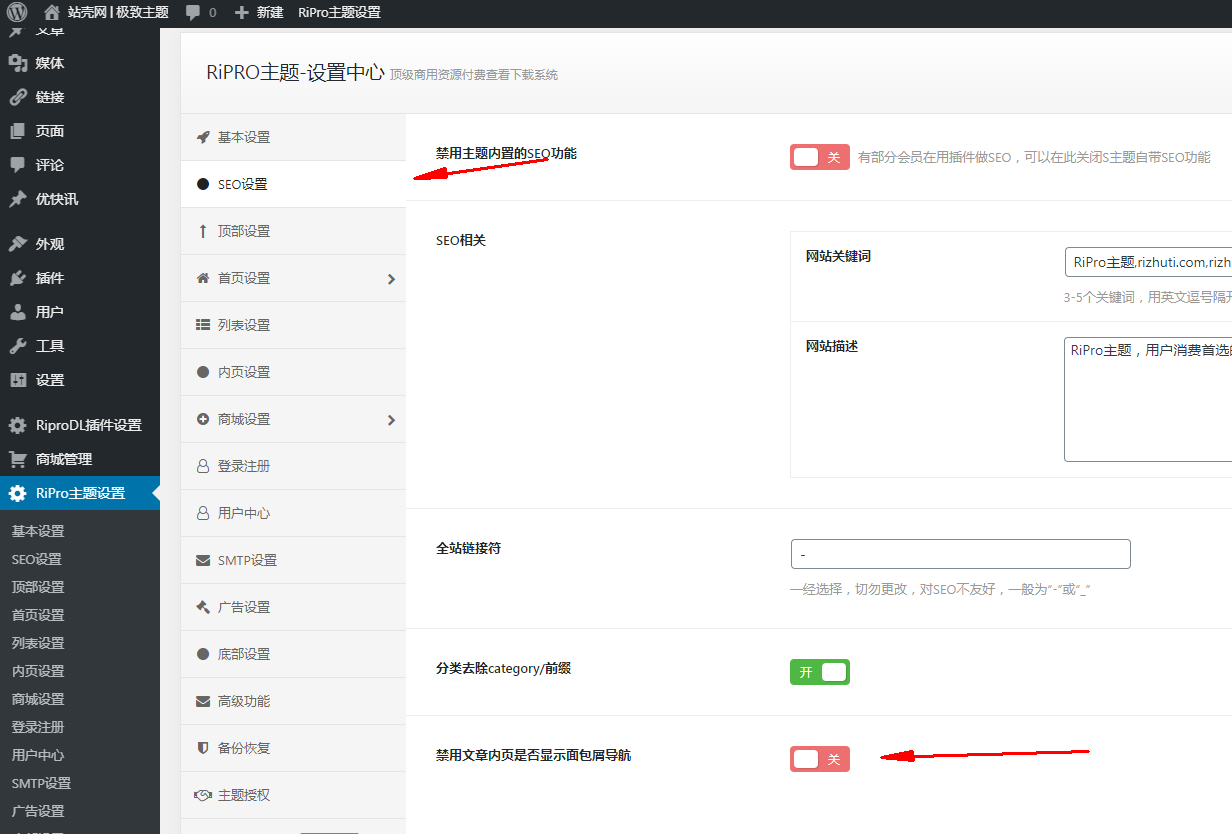Screen dimensions: 1232x834
Task: Open RiPro主题设置 link in the top admin bar
Action: 339,13
